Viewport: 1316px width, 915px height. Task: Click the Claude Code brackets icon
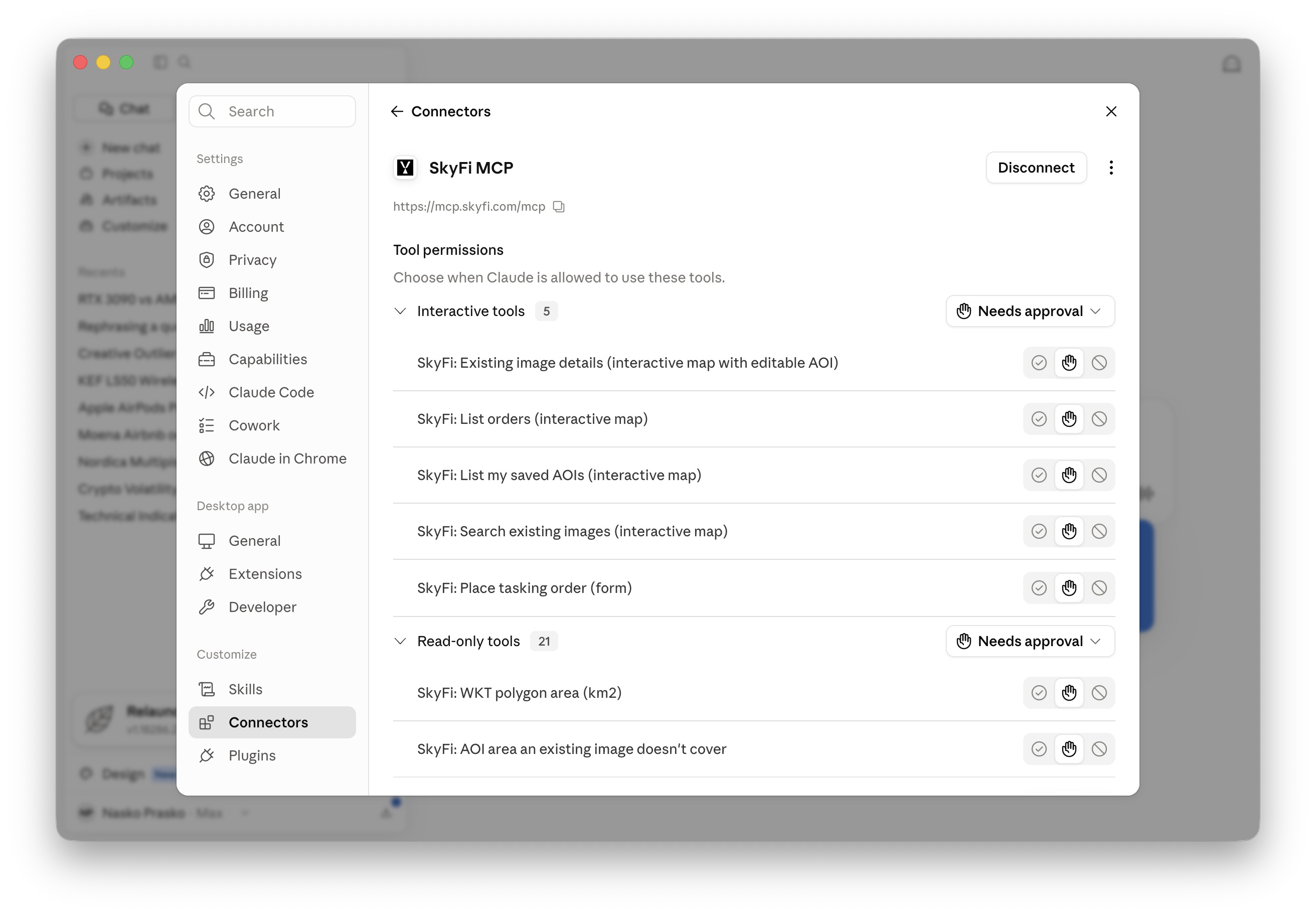(x=206, y=392)
